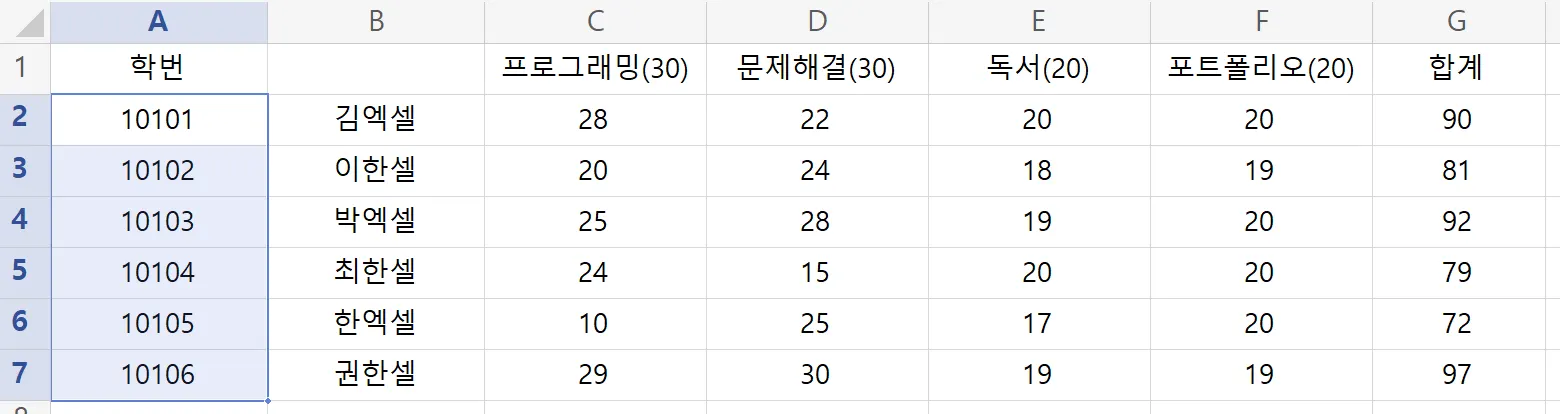Click the 학번 header cell
Viewport: 1560px width, 414px height.
[158, 68]
